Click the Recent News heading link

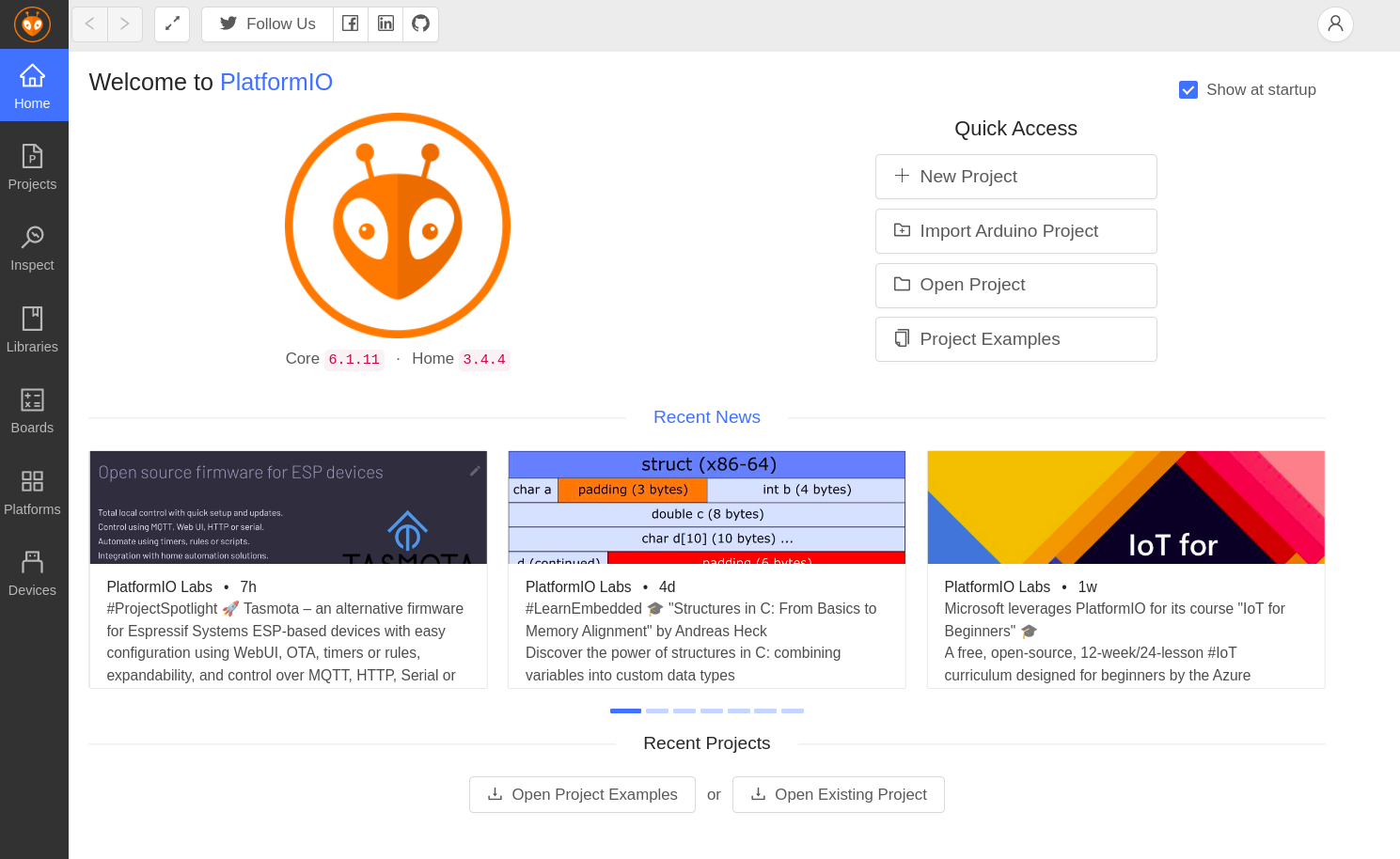(707, 417)
